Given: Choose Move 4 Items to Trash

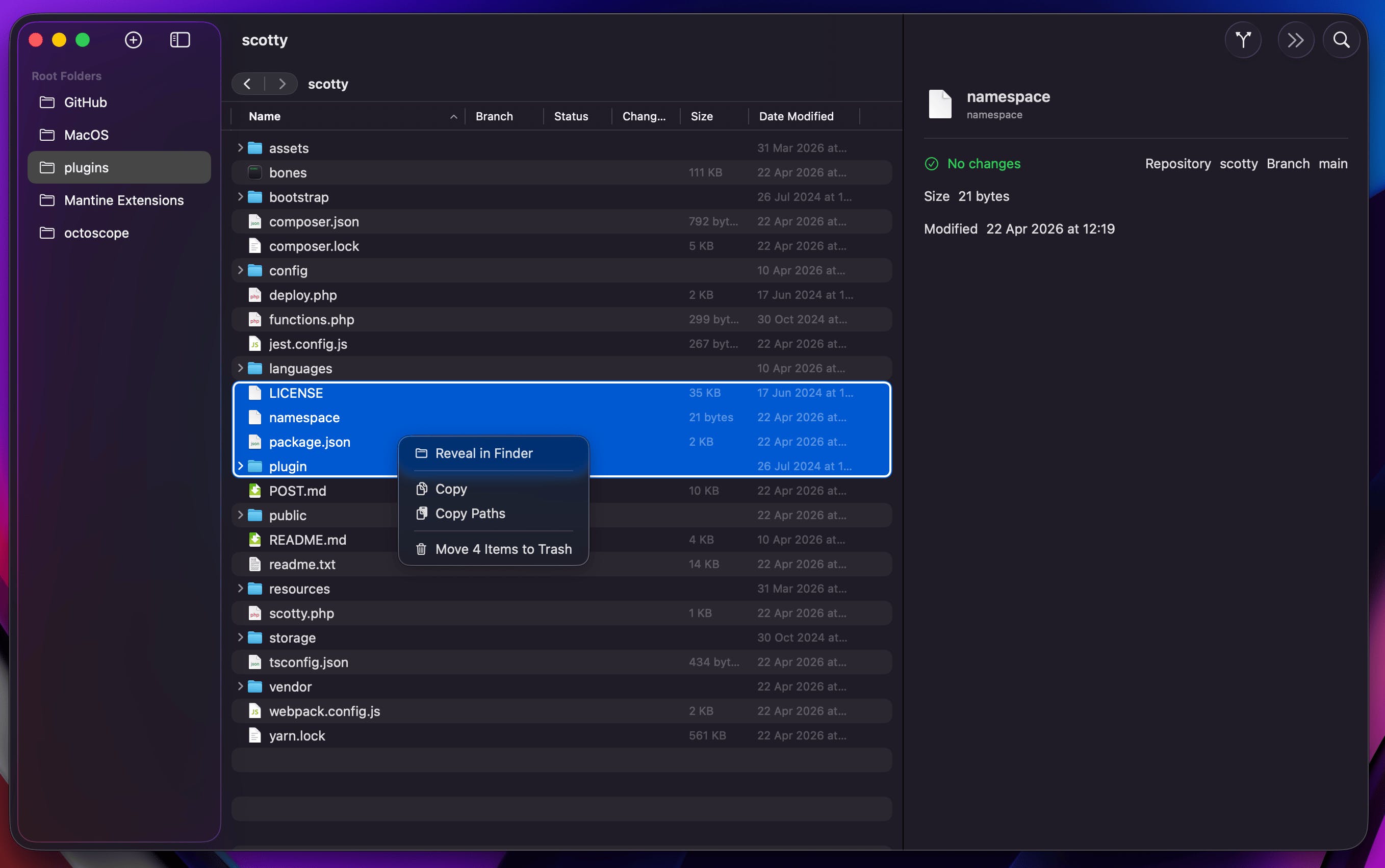Looking at the screenshot, I should pos(503,549).
